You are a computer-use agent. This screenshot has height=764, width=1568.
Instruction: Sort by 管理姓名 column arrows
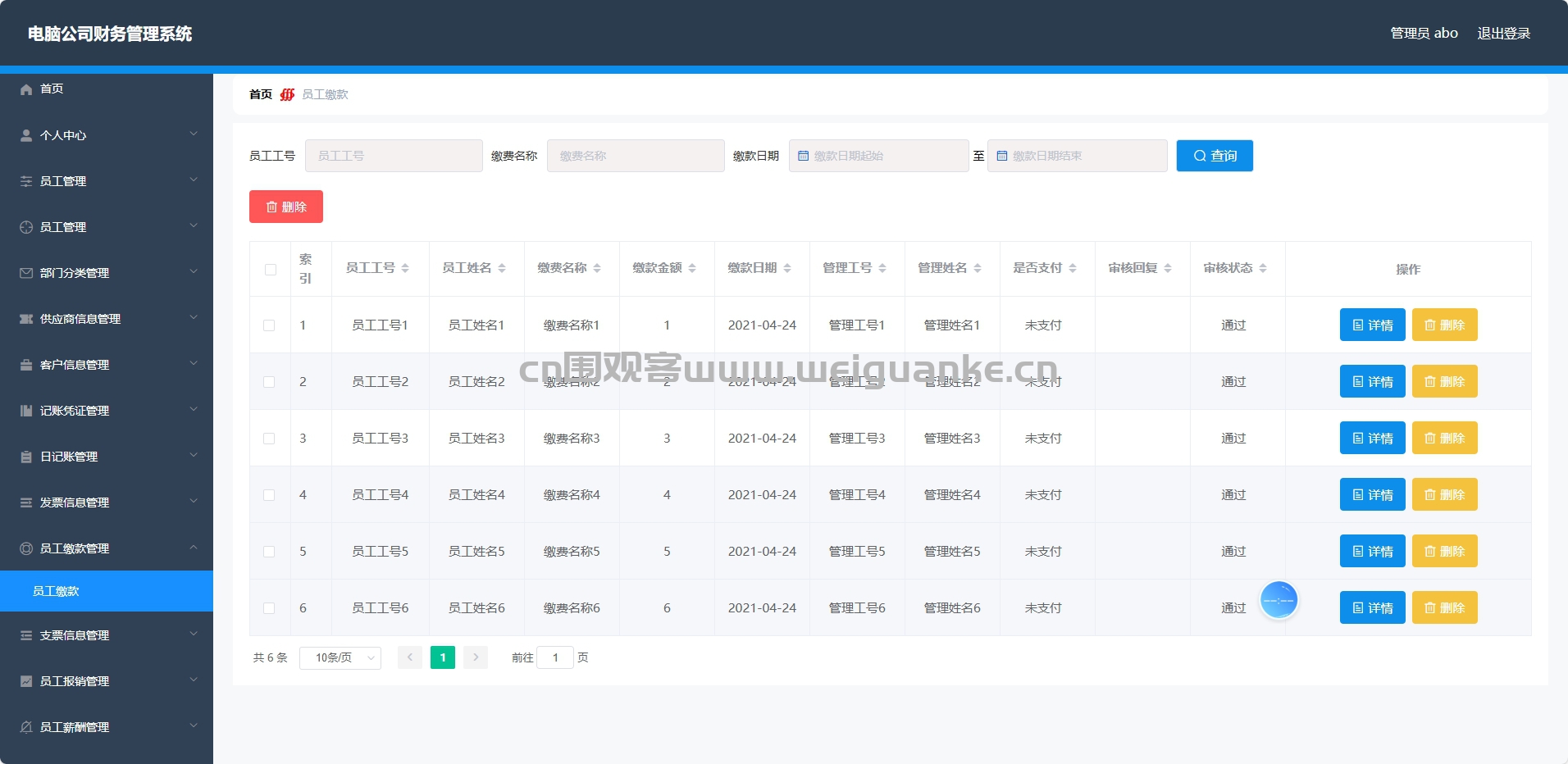pyautogui.click(x=978, y=268)
